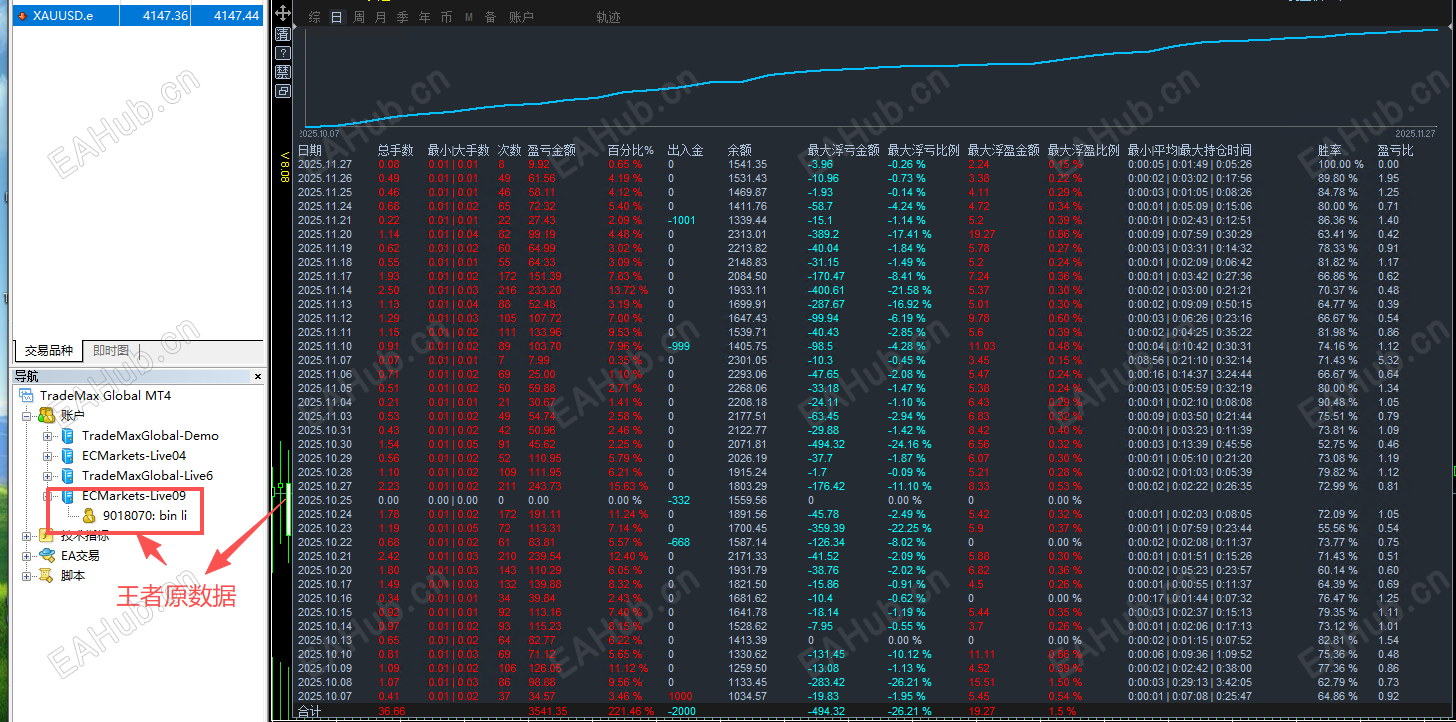Click the 清 clear icon in sidebar
1456x722 pixels.
[283, 34]
